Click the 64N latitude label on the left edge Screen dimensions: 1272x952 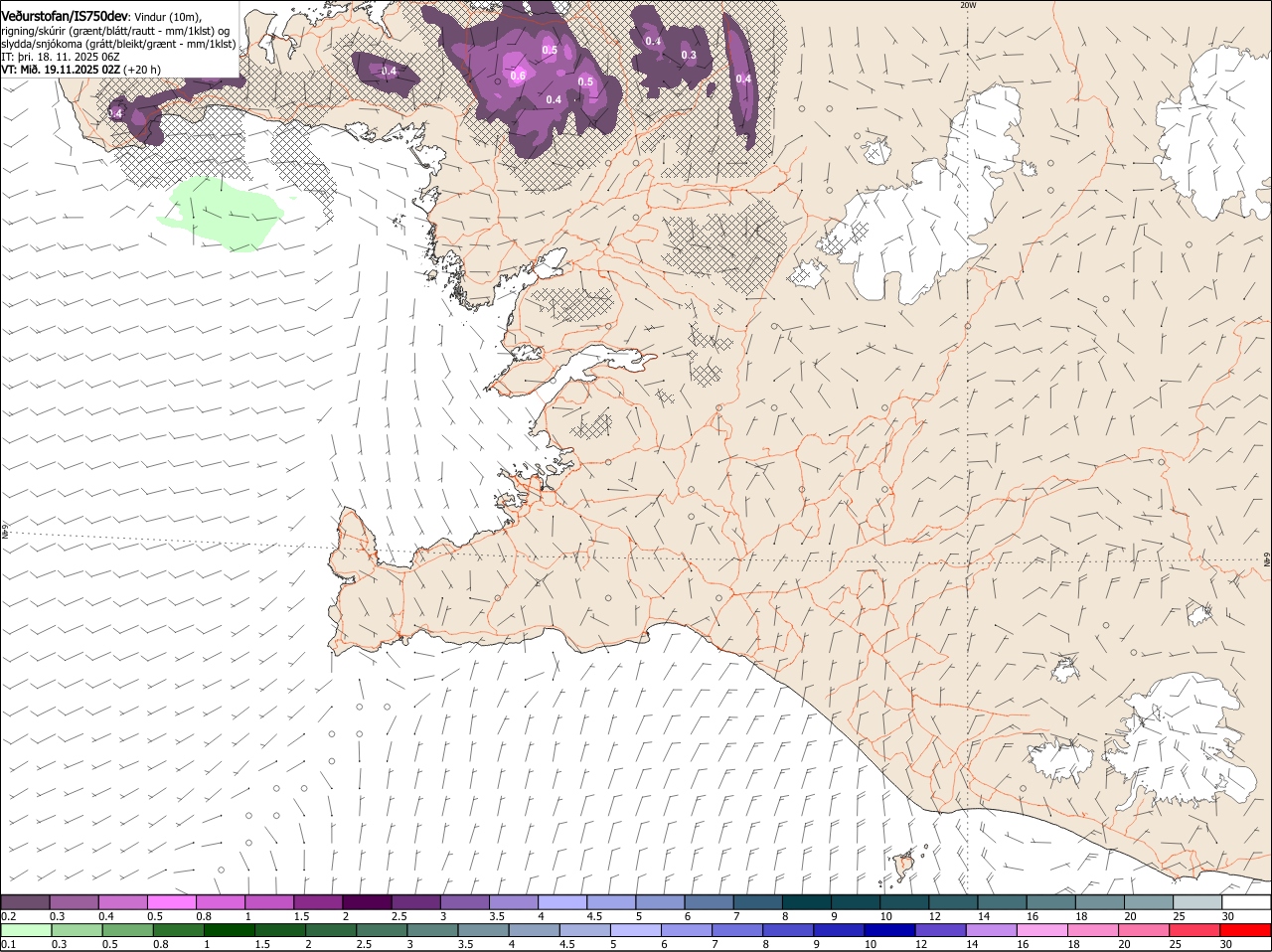[5, 533]
